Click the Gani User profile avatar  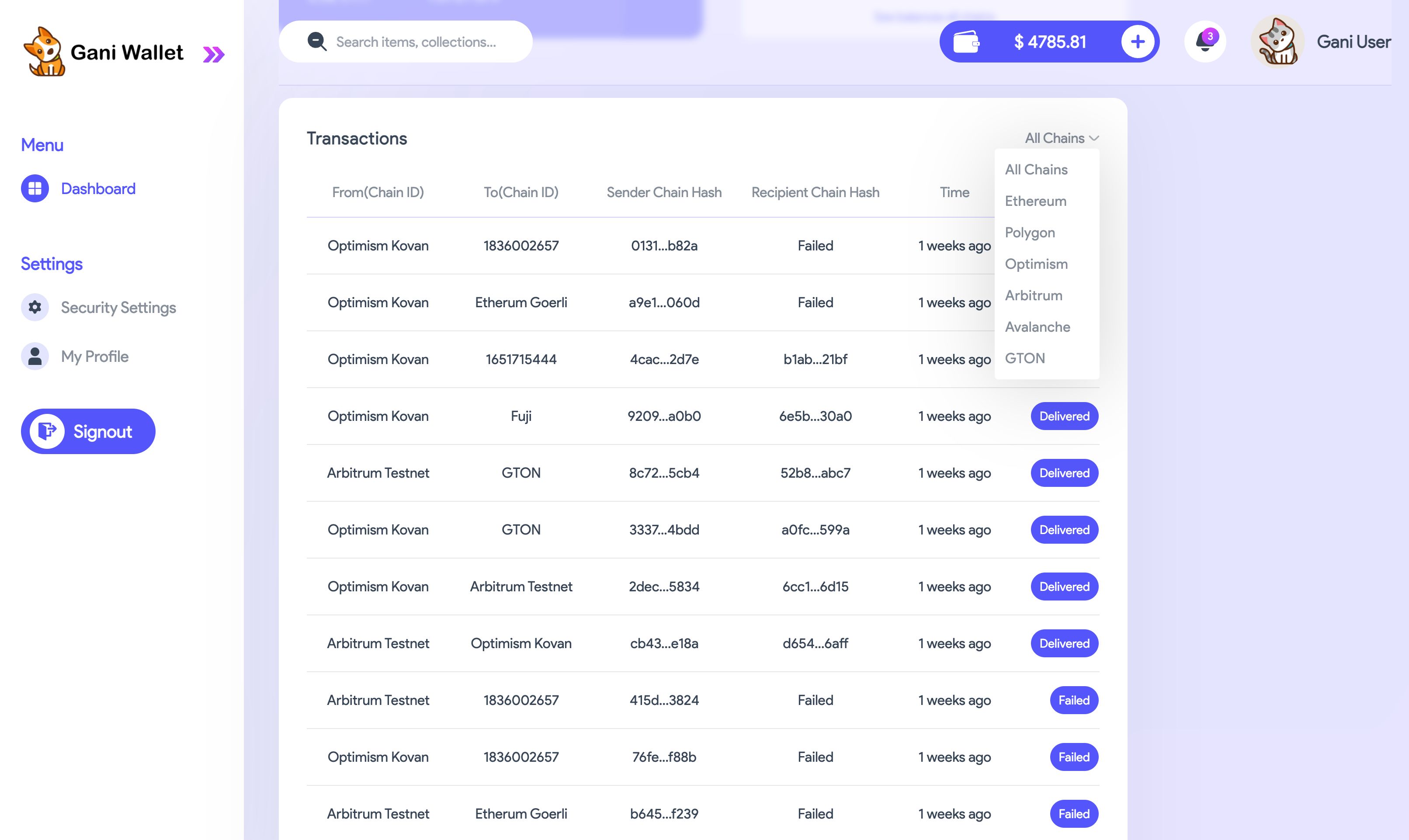(1277, 41)
